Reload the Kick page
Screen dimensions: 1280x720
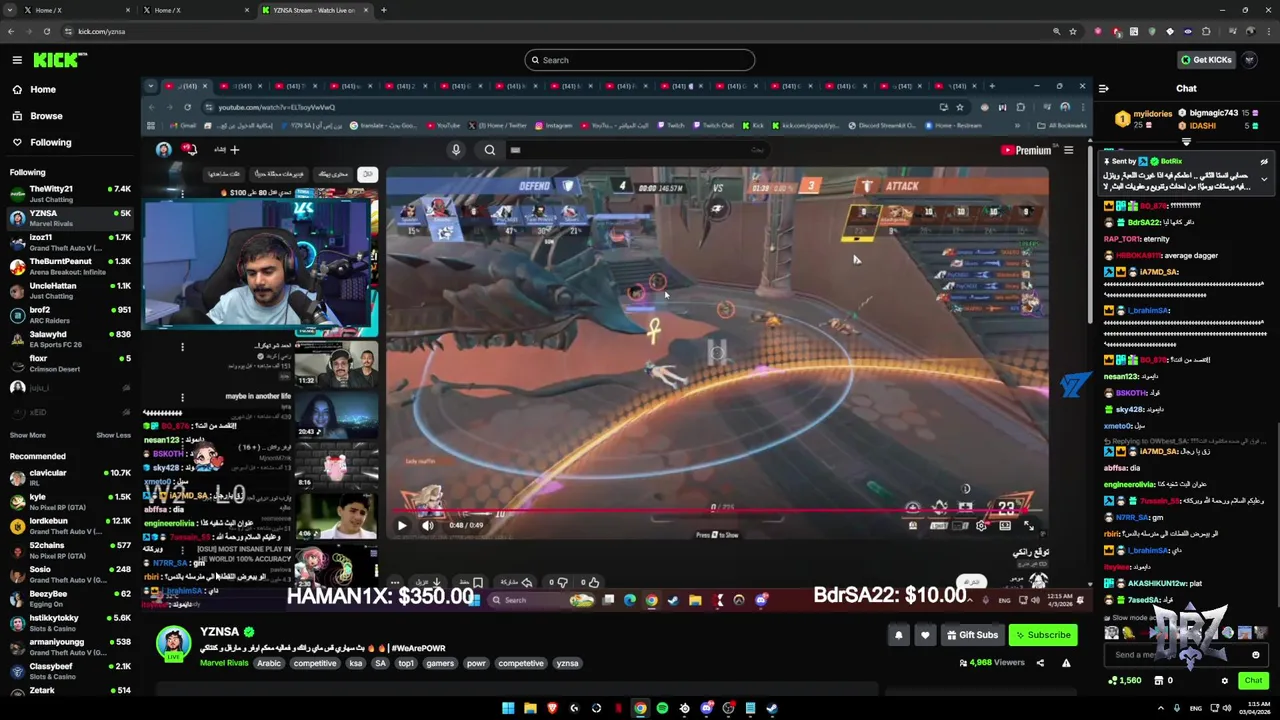pos(45,31)
